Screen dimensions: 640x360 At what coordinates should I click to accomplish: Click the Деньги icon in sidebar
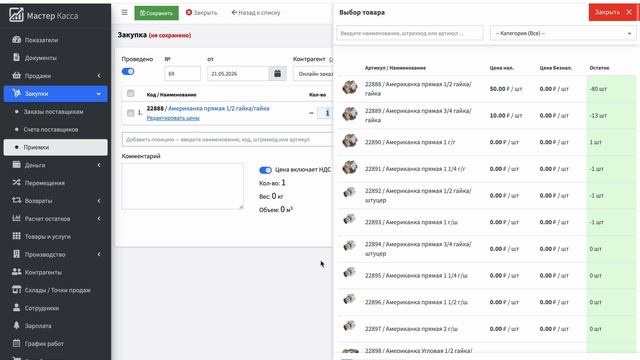point(16,164)
